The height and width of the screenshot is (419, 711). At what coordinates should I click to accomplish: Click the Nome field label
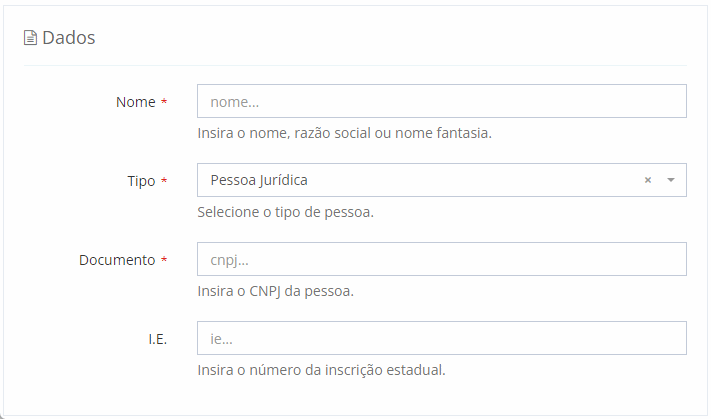tap(136, 102)
